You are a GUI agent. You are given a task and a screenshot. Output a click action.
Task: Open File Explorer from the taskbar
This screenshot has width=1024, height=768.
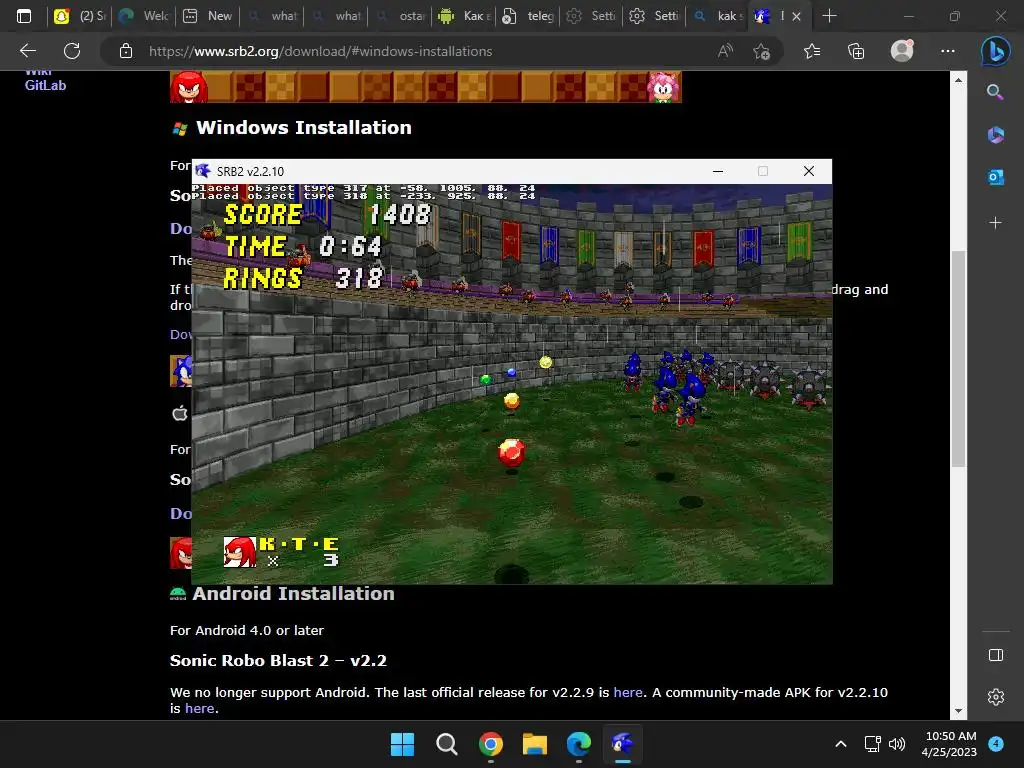click(535, 744)
